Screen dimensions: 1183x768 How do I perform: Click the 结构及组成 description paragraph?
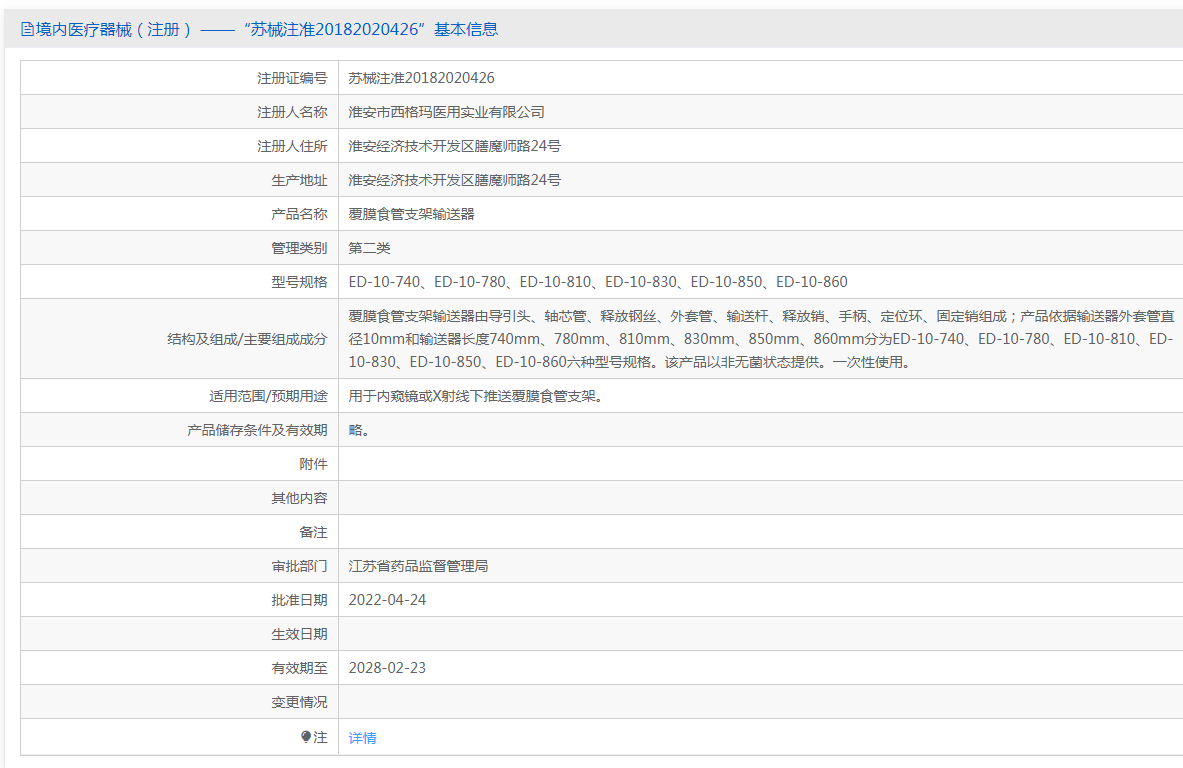pos(760,339)
